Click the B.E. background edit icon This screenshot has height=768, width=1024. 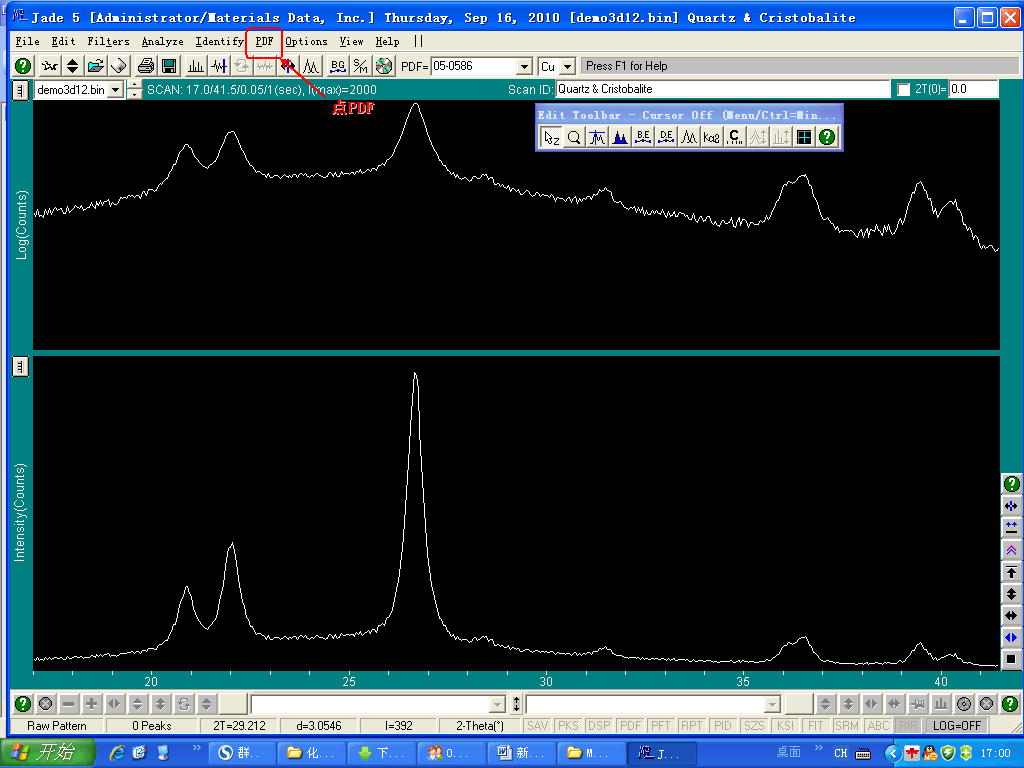click(x=643, y=137)
